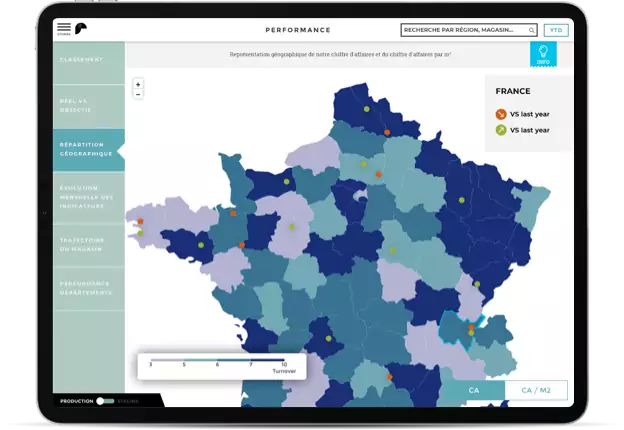Zoom out the map with minus

click(x=138, y=94)
